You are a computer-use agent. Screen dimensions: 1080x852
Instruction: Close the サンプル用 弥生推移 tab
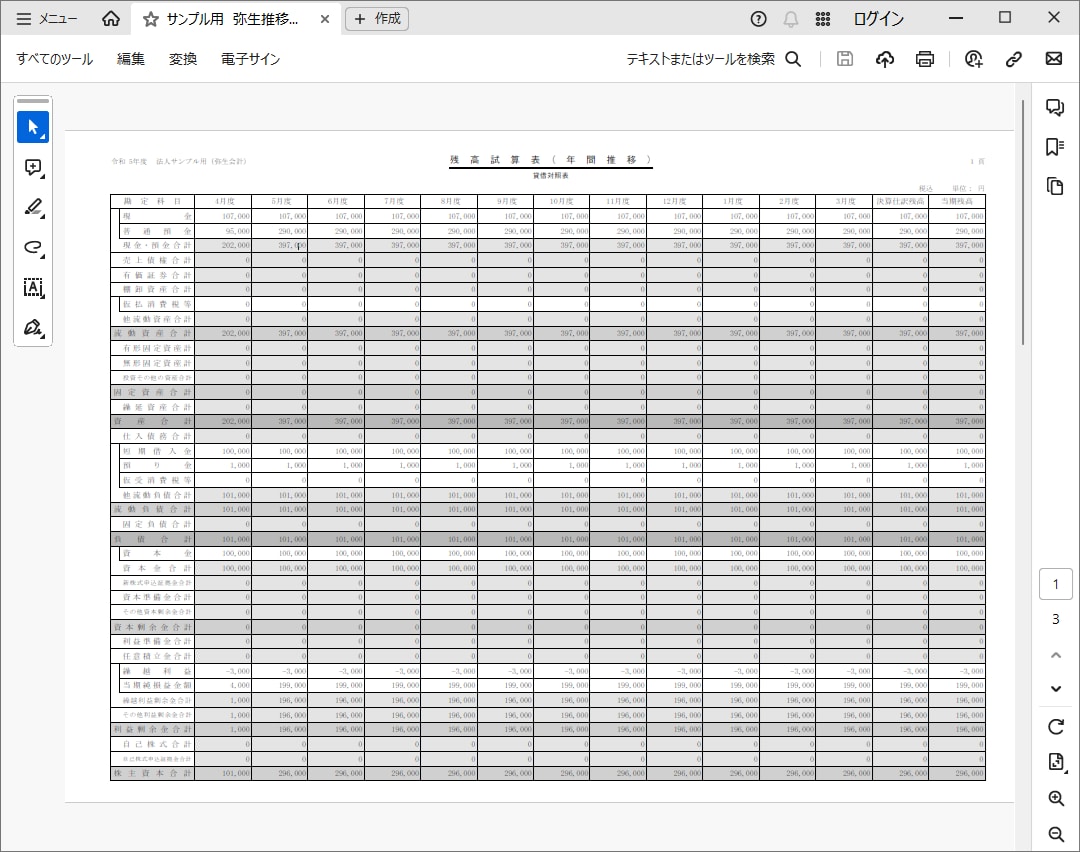click(x=325, y=19)
